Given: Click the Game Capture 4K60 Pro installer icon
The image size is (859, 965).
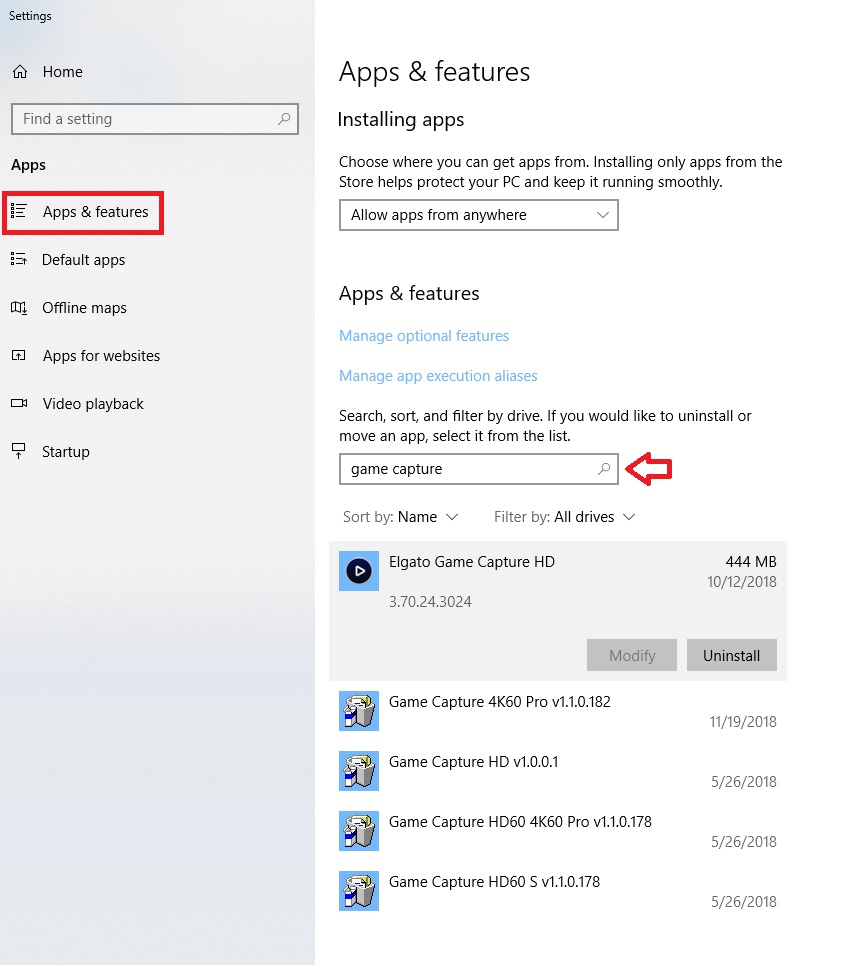Looking at the screenshot, I should (x=358, y=711).
